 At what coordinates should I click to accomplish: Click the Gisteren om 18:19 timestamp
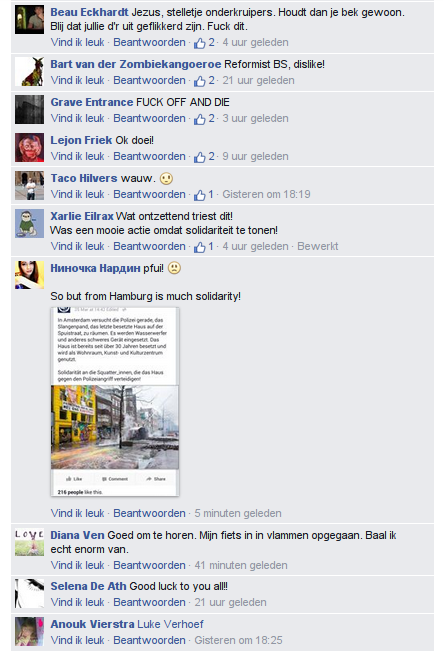click(266, 194)
